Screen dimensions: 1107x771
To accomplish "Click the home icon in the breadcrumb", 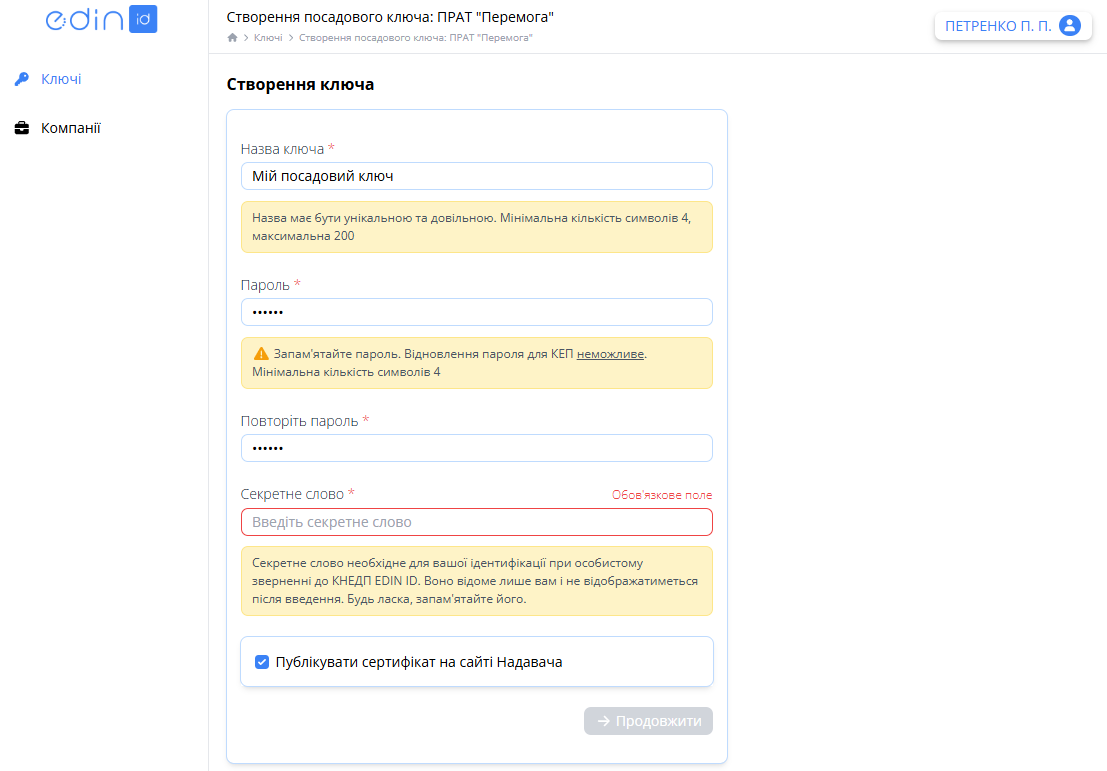I will 232,36.
